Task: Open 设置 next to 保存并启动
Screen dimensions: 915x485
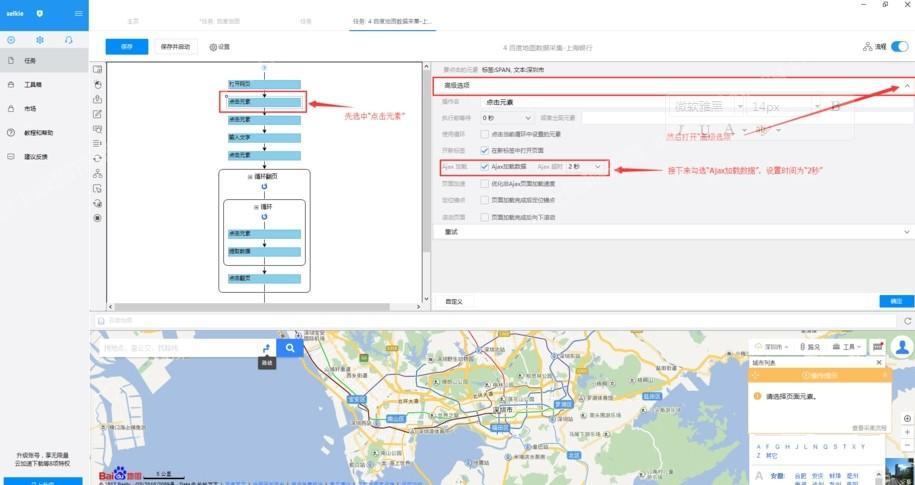Action: (219, 47)
